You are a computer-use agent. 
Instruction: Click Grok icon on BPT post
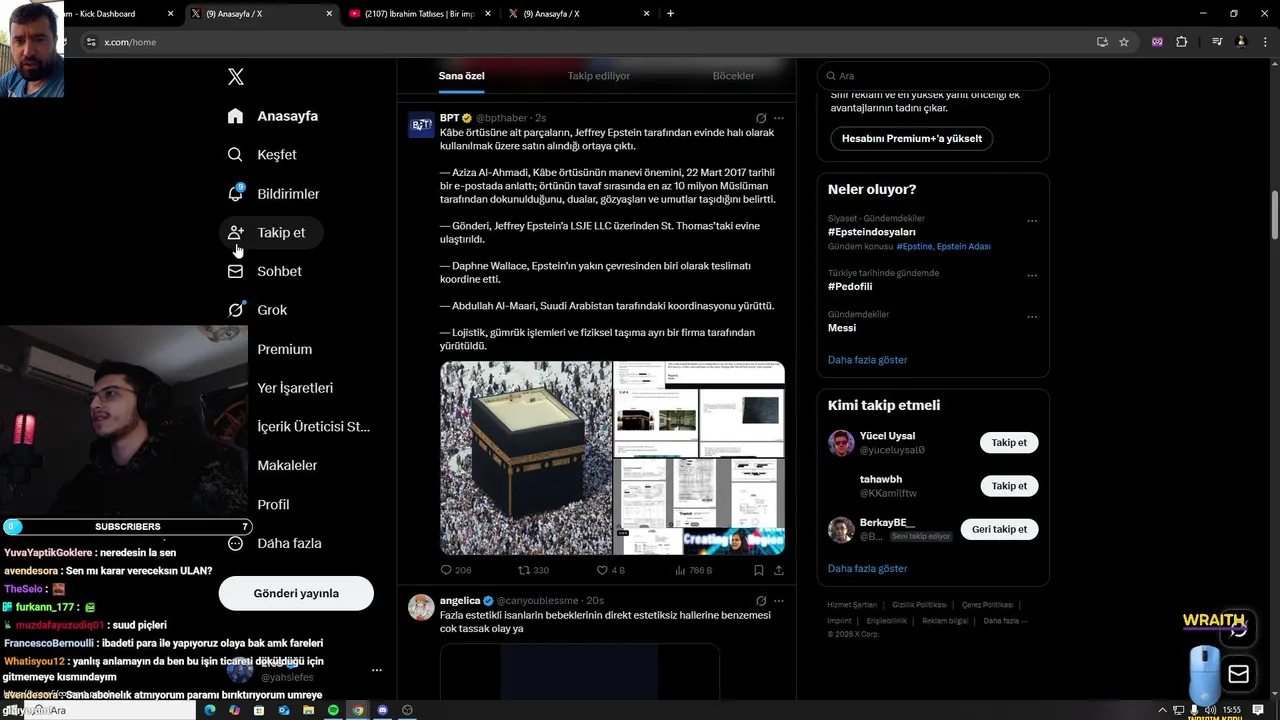click(x=761, y=118)
